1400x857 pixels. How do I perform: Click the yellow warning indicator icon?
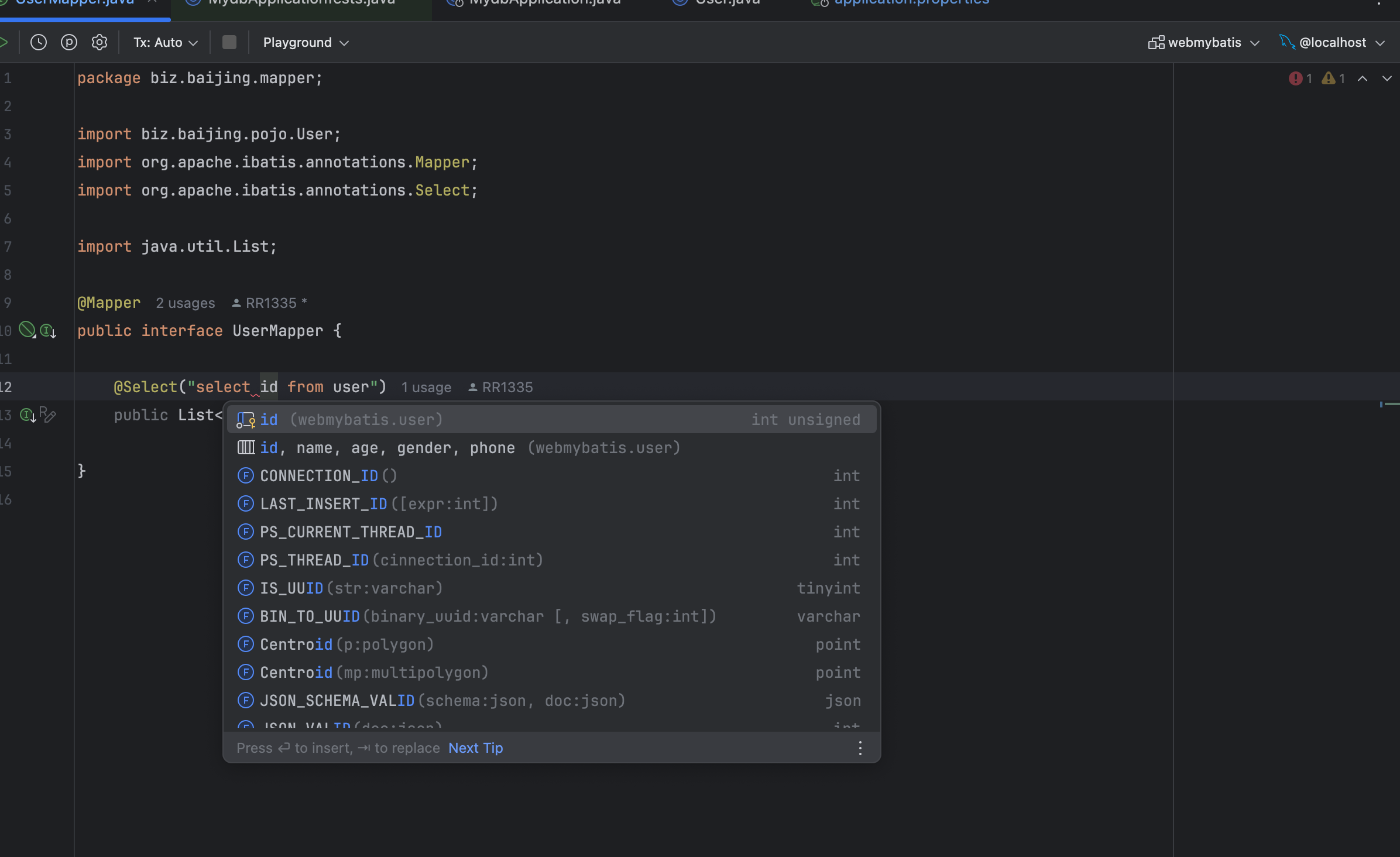click(x=1328, y=78)
